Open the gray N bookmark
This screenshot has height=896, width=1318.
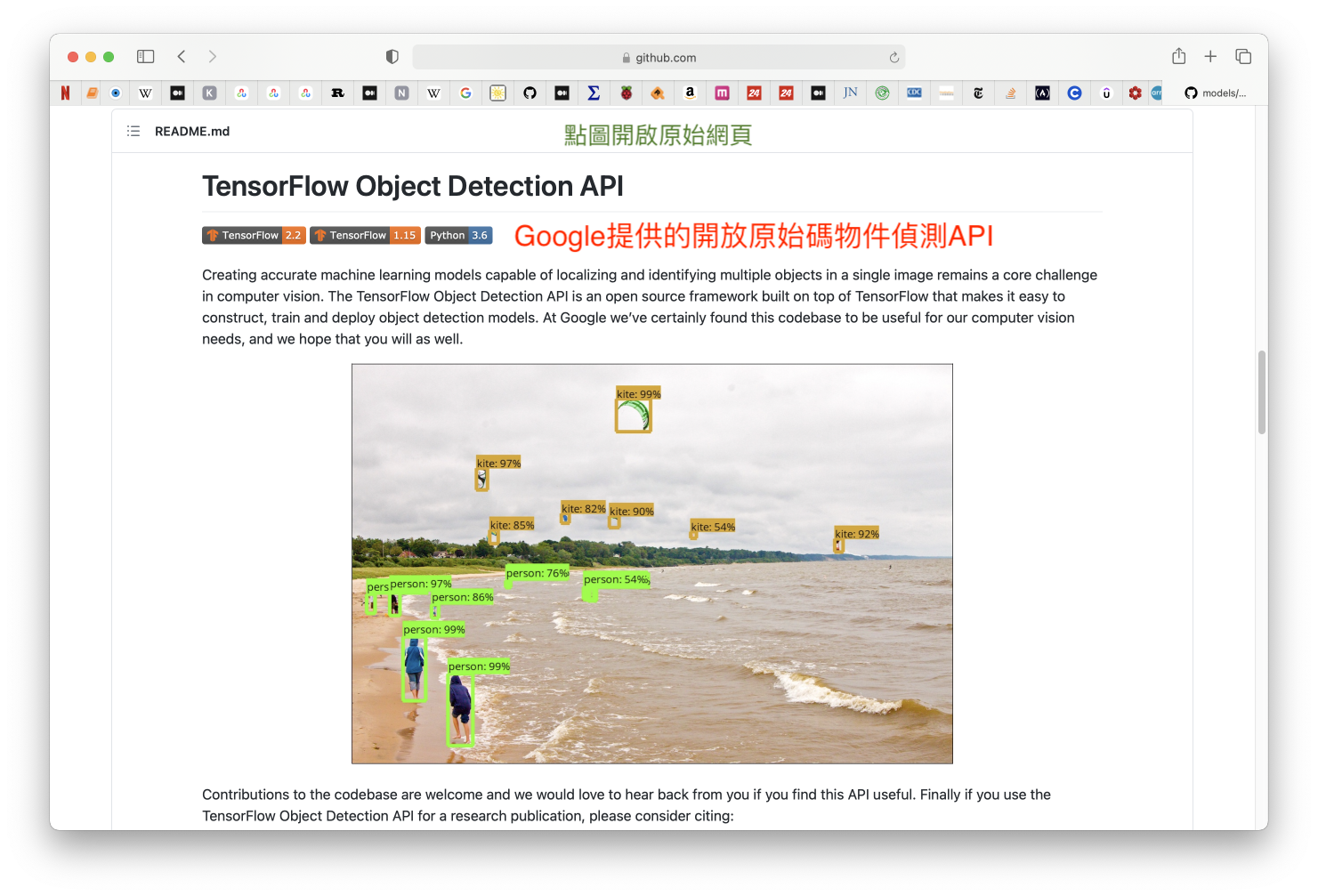pyautogui.click(x=401, y=93)
